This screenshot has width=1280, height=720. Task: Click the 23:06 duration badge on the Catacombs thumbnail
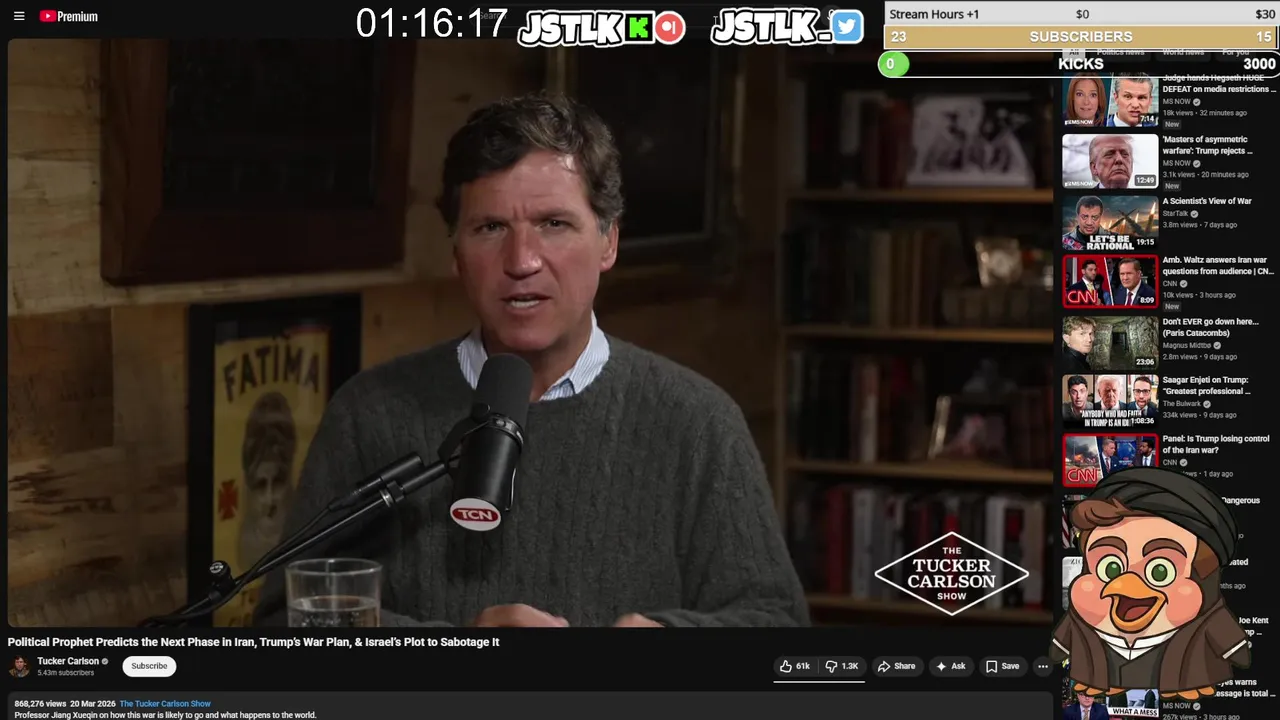click(1145, 362)
